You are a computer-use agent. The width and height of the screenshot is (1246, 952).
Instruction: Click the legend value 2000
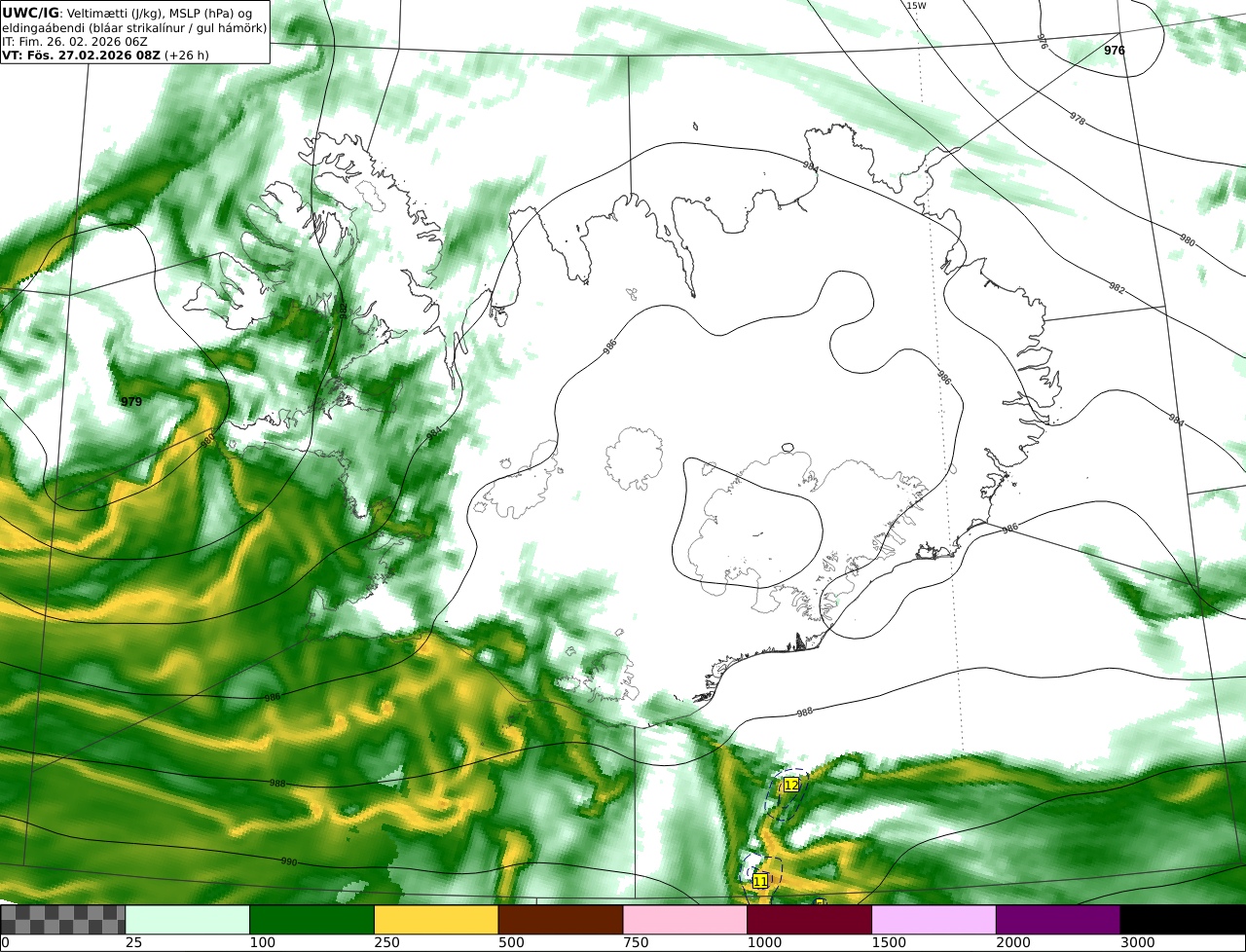(1013, 943)
